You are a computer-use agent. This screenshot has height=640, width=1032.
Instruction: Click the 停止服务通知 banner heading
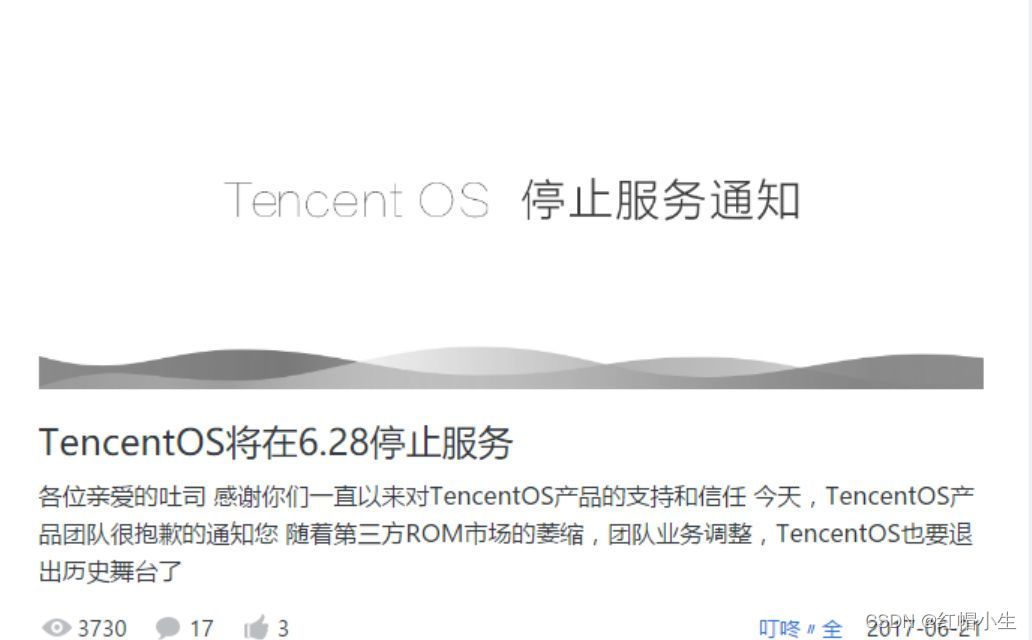(x=661, y=200)
